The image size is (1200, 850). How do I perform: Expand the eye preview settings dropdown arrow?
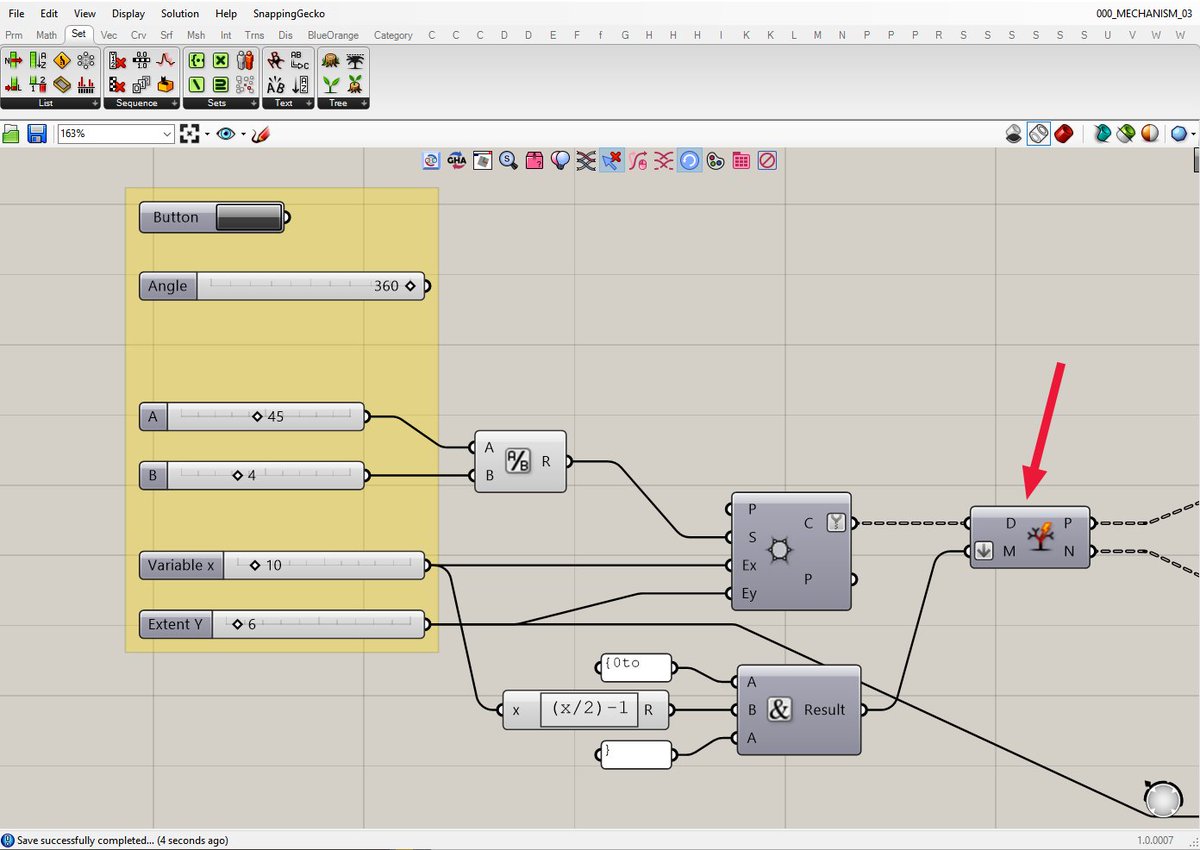(244, 134)
